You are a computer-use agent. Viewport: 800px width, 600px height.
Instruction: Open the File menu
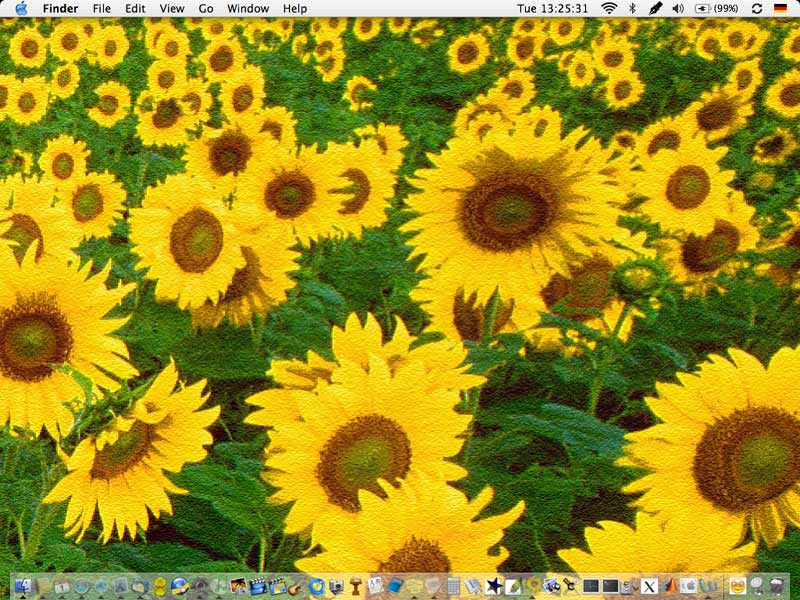coord(102,8)
